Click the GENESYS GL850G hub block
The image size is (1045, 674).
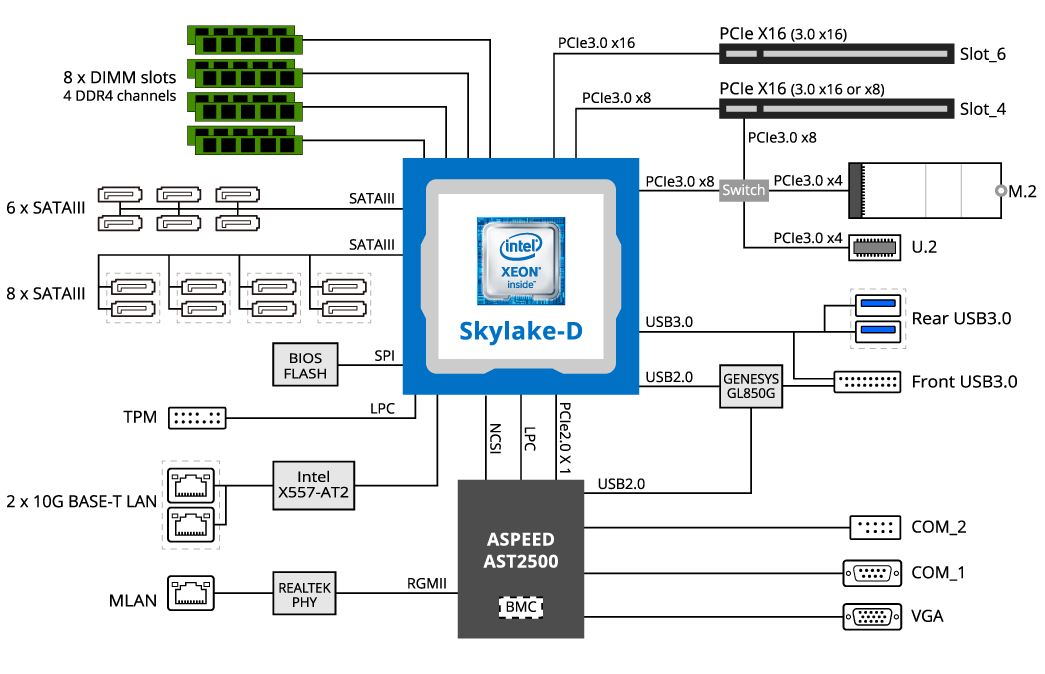[751, 386]
